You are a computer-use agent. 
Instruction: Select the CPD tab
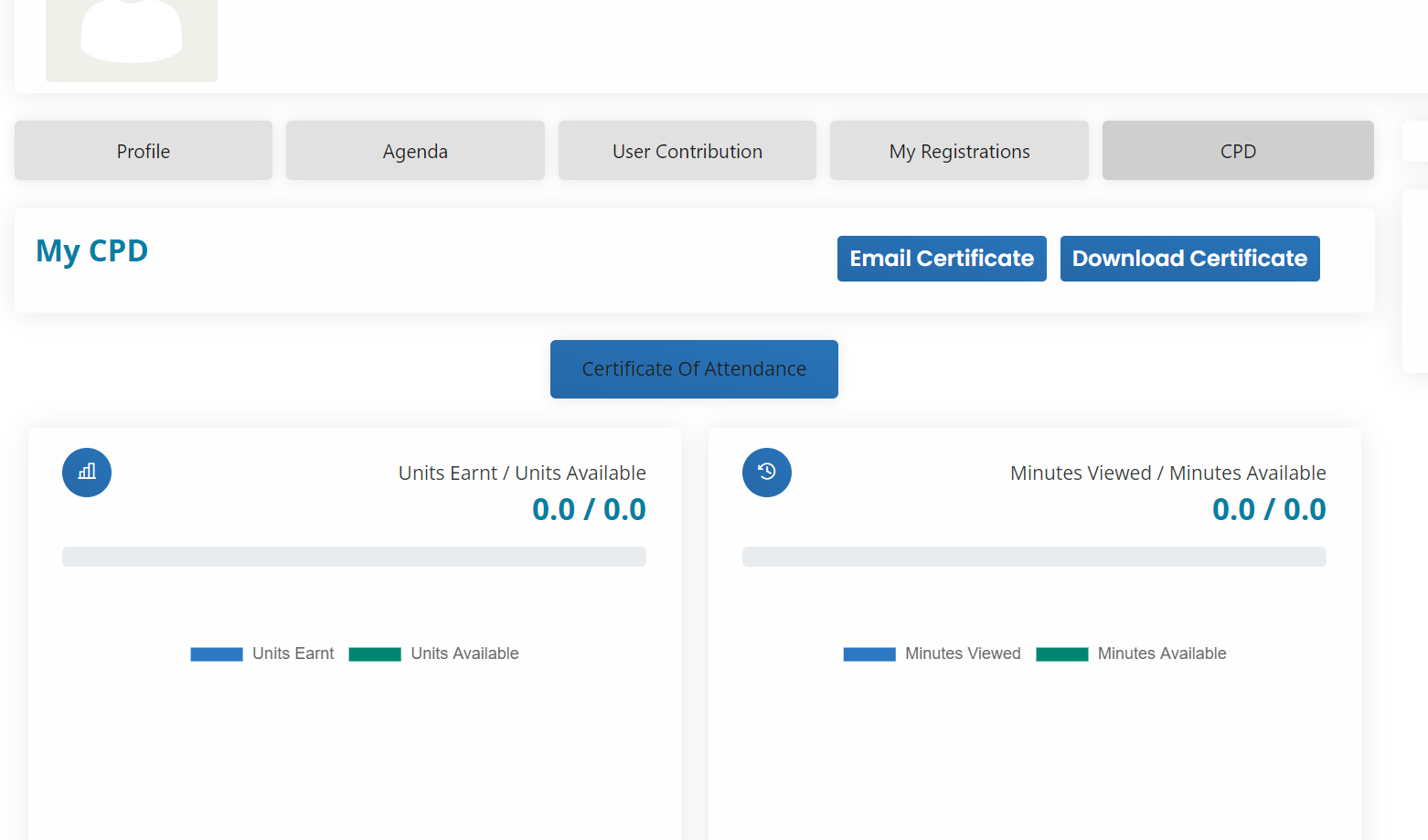[x=1238, y=151]
